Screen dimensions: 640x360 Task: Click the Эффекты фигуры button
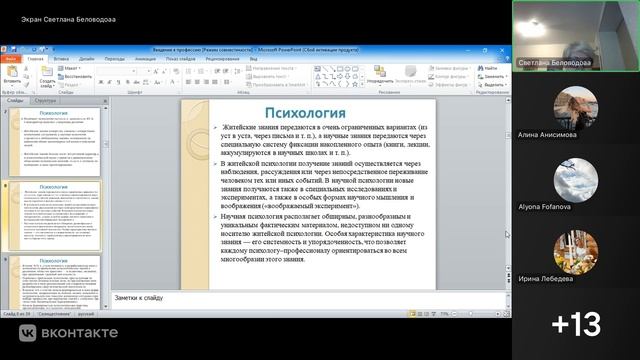coord(449,84)
